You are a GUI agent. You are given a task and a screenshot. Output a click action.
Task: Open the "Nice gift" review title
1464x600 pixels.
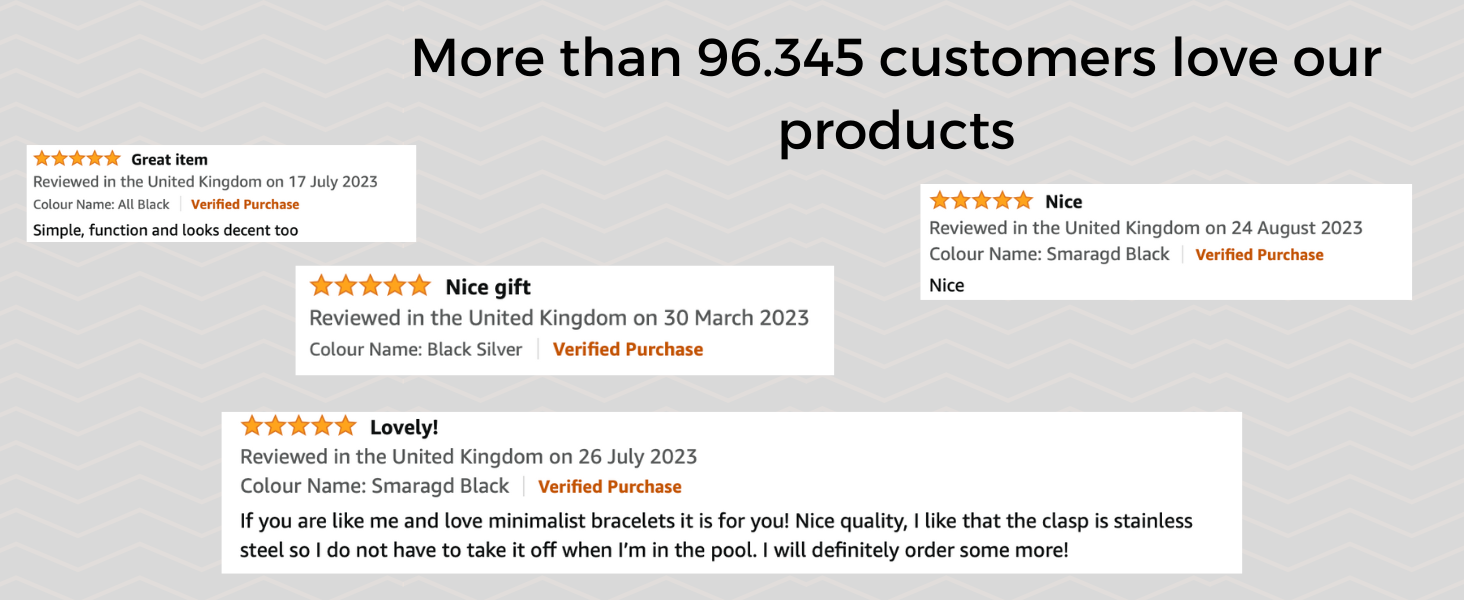488,287
